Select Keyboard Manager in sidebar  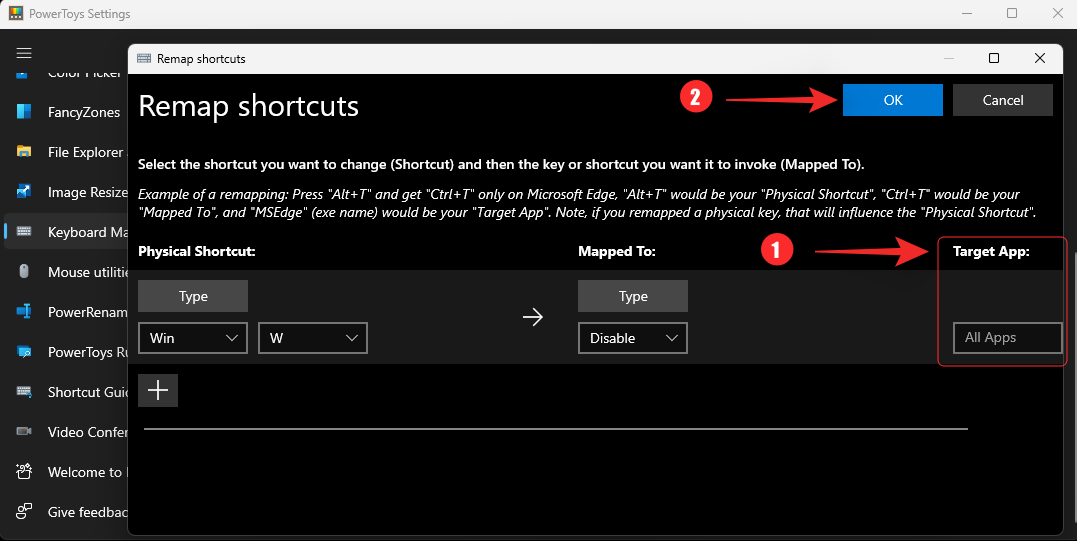coord(84,232)
